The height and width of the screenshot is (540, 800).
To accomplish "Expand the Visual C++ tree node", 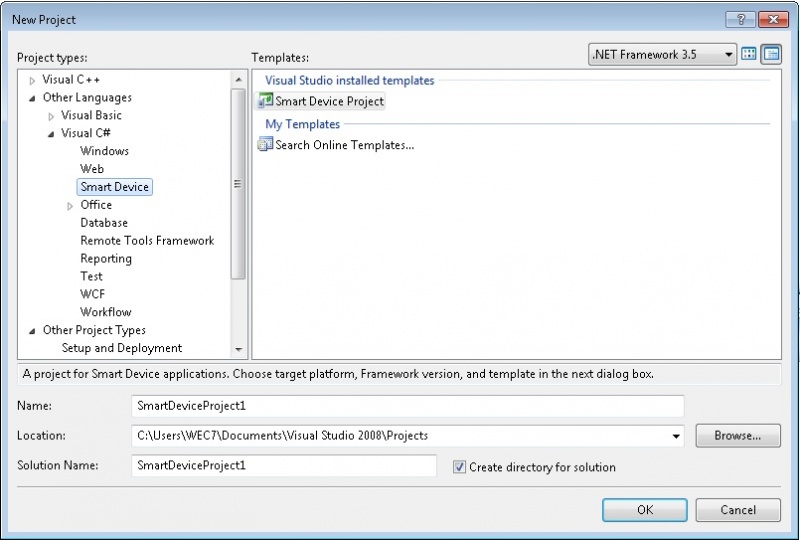I will pos(33,80).
